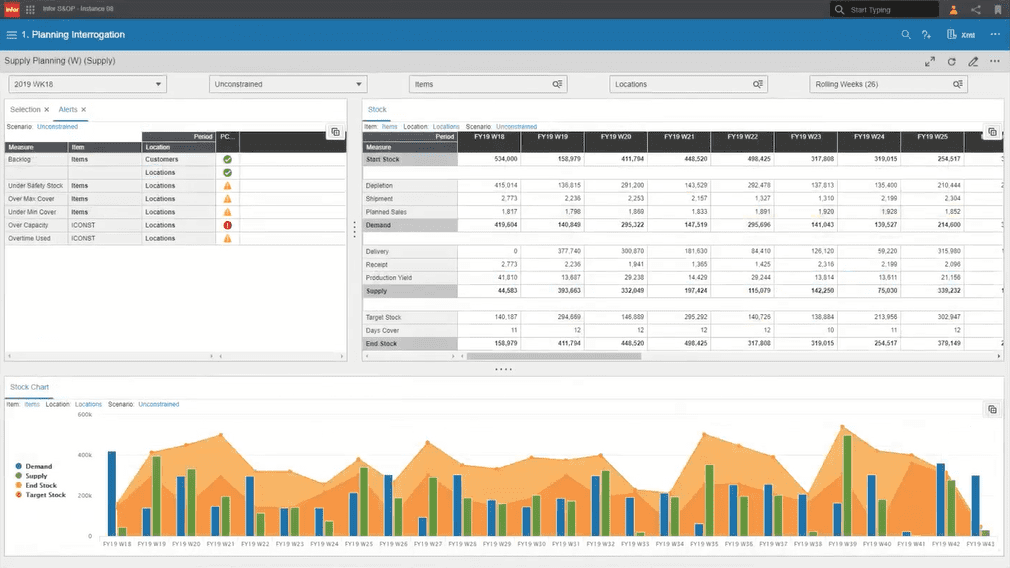Click the share icon in top bar

(x=976, y=10)
